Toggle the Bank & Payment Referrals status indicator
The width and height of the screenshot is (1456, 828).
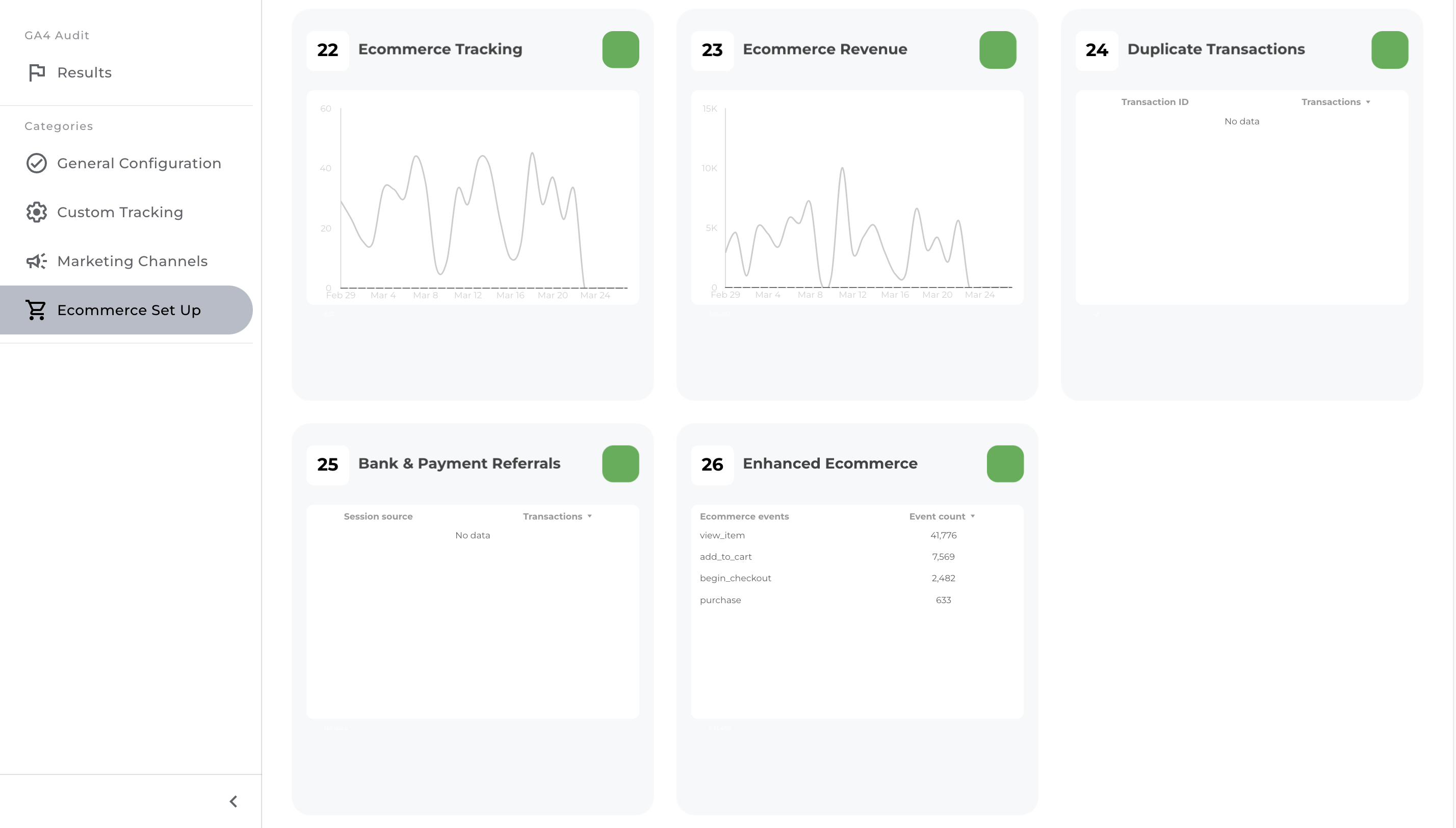pos(621,463)
